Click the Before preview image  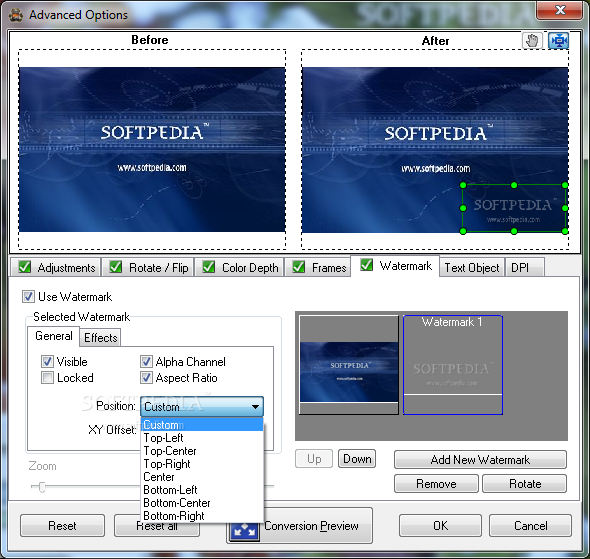[x=152, y=149]
